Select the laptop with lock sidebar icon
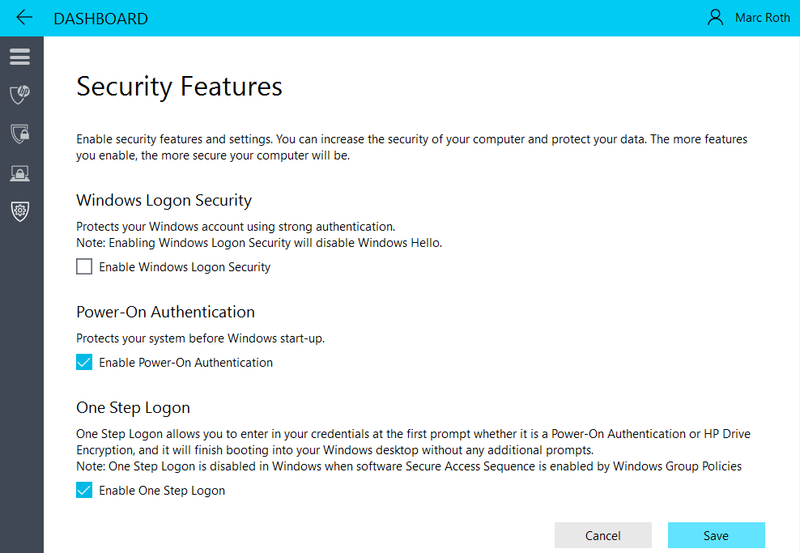Screen dimensions: 800x553 20,173
